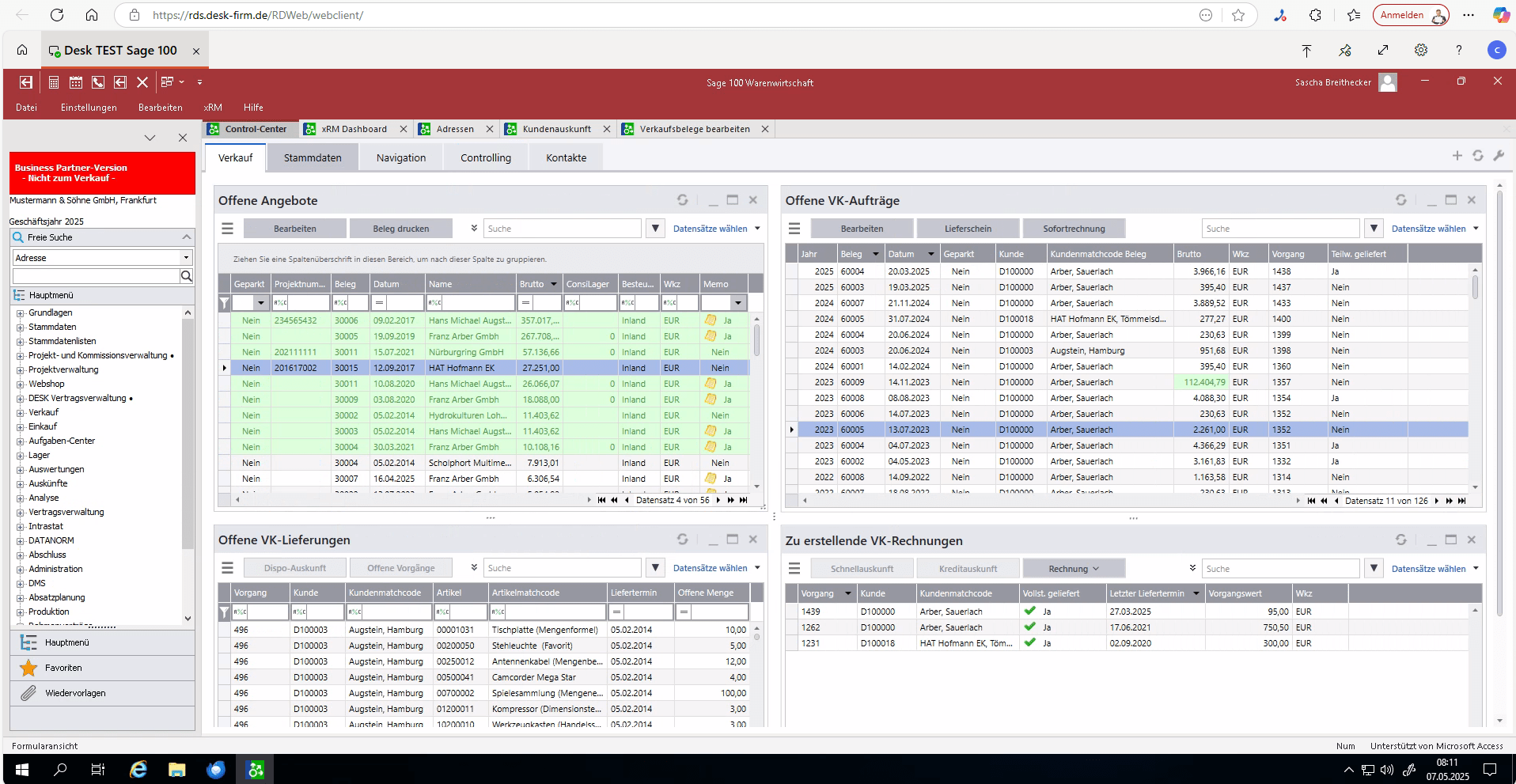Open the xRM menu
Screen dimensions: 1516x784
(x=213, y=108)
